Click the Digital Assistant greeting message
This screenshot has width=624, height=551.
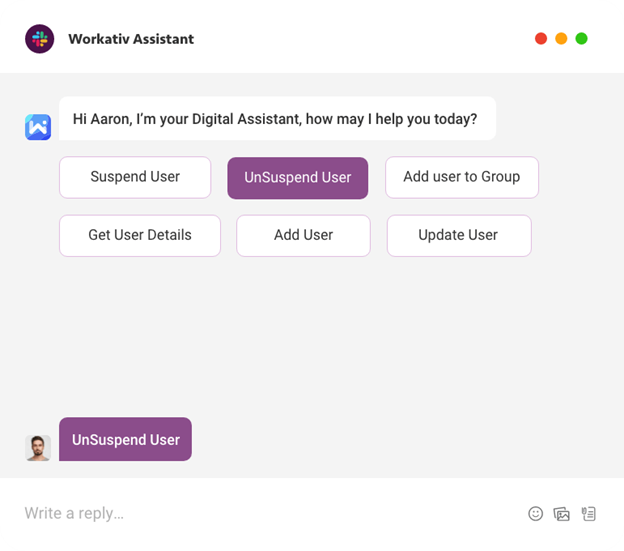pos(275,119)
